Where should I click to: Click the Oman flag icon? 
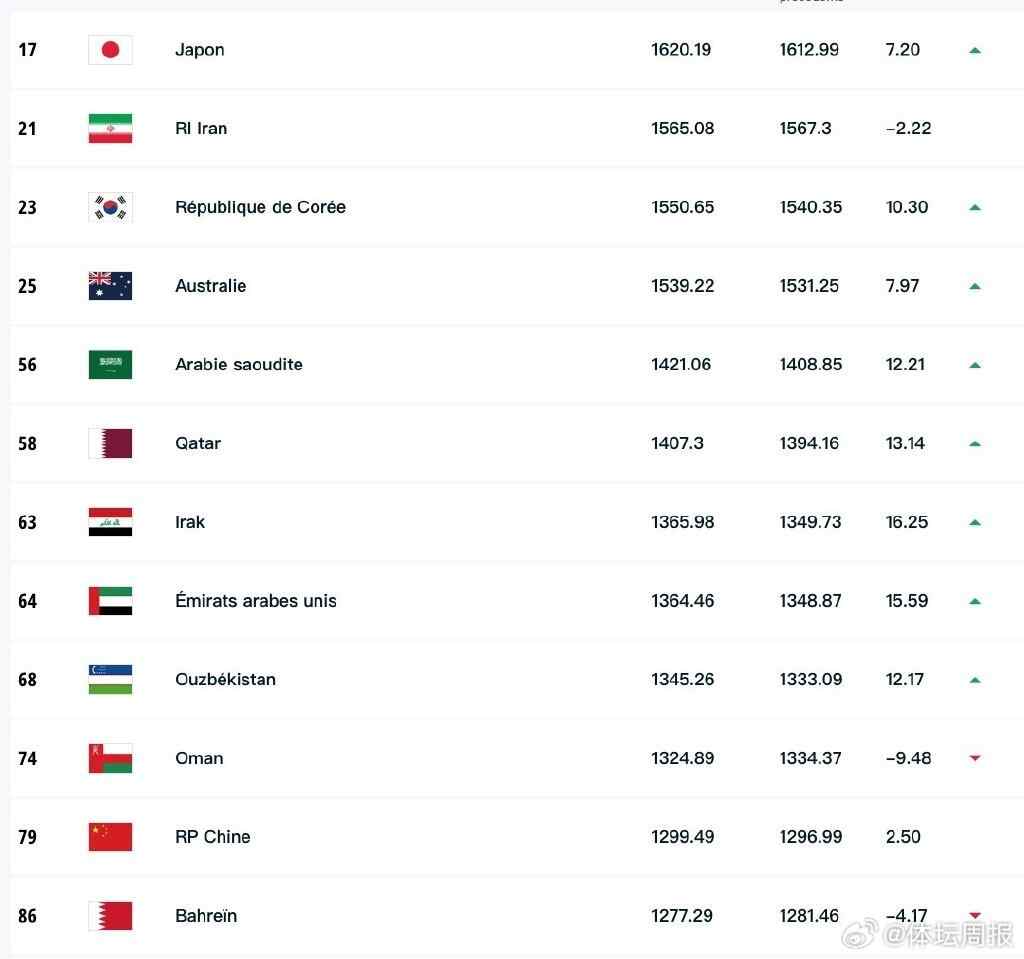110,758
